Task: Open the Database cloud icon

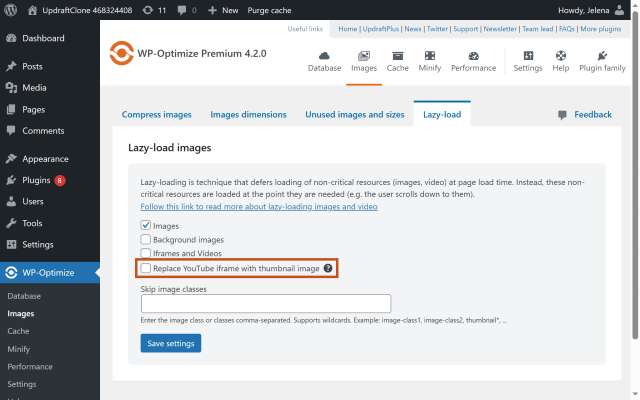Action: pyautogui.click(x=324, y=56)
